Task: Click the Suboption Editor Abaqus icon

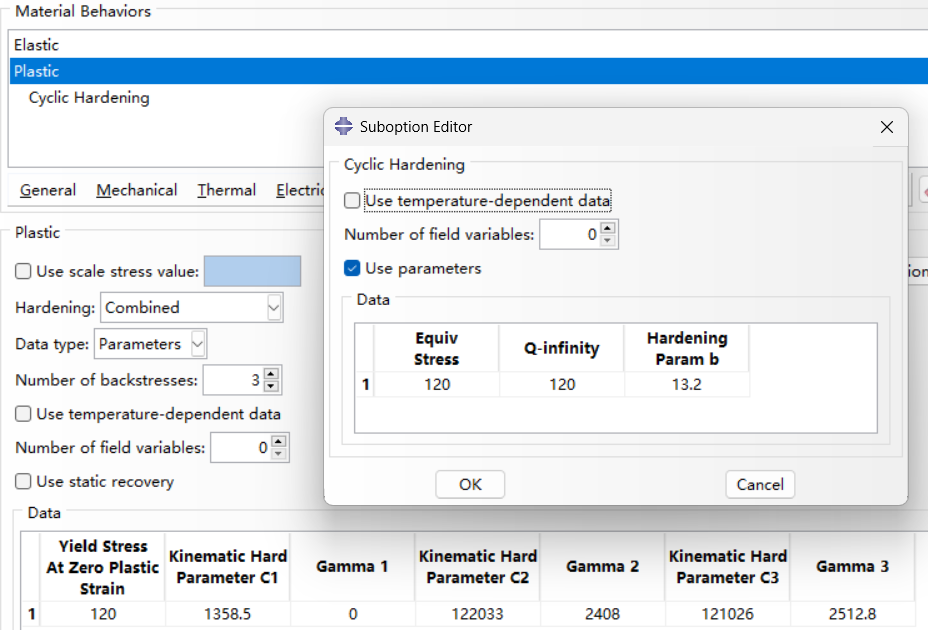Action: coord(343,126)
